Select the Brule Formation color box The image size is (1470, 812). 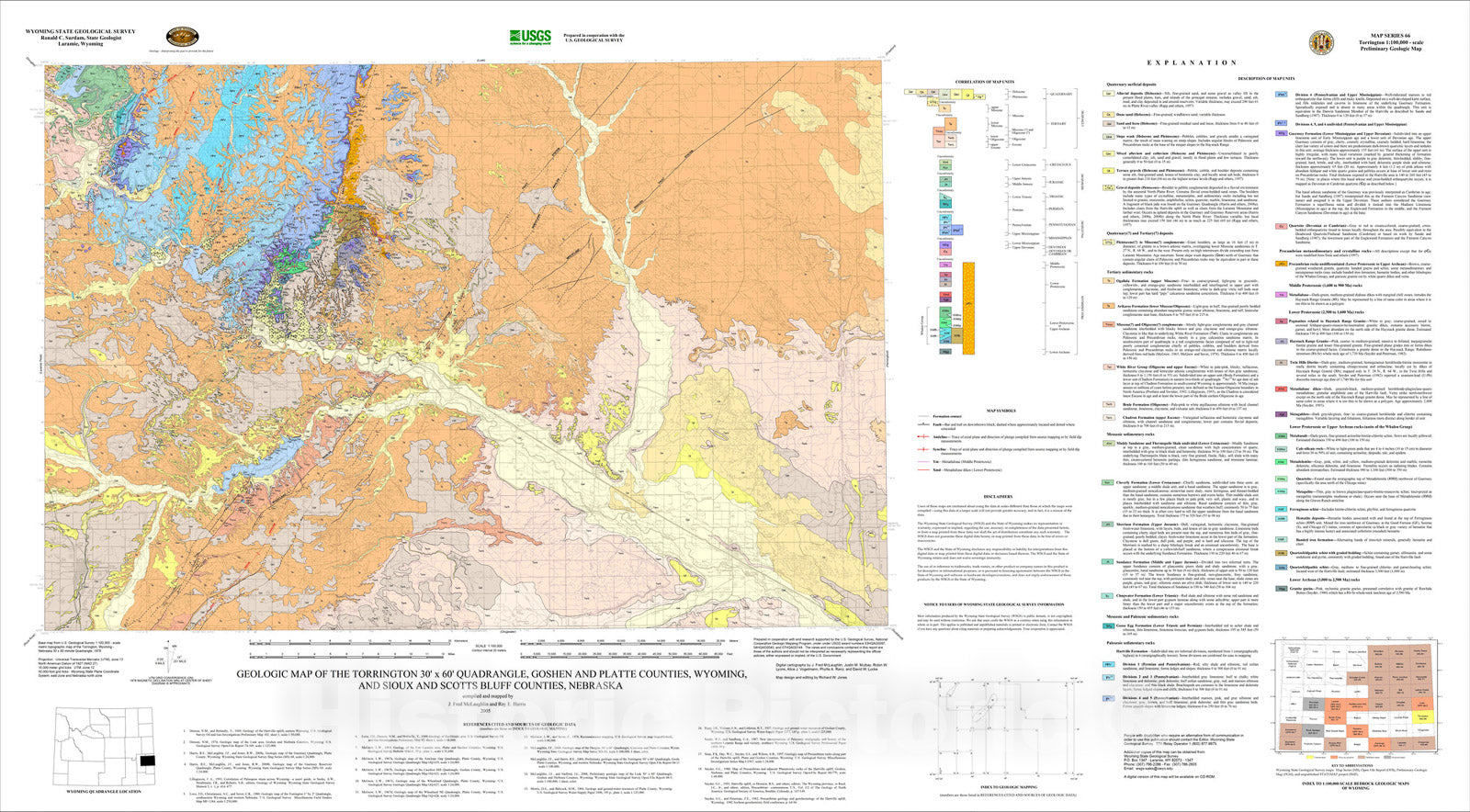coord(1109,402)
